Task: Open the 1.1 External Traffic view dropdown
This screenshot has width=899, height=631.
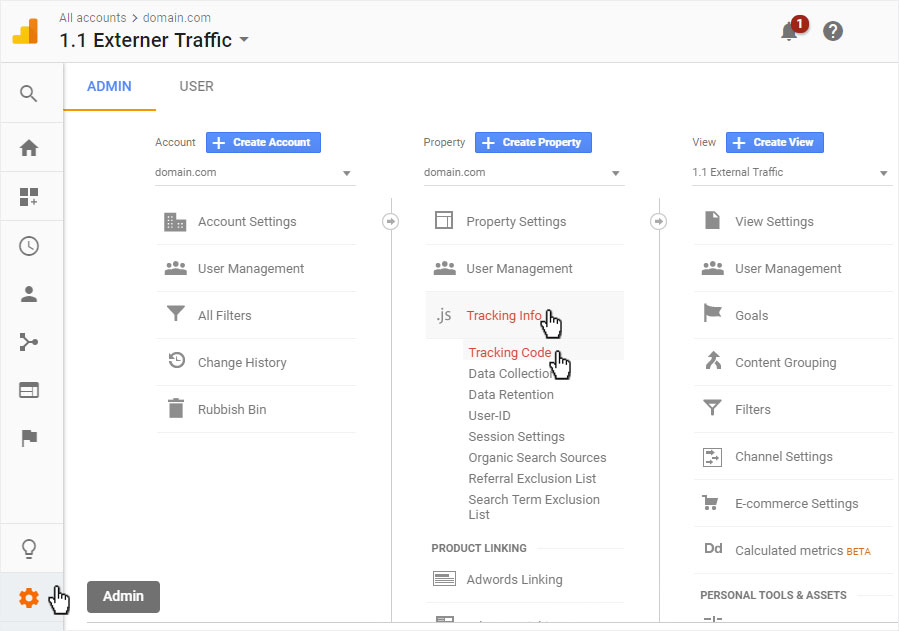Action: 791,173
